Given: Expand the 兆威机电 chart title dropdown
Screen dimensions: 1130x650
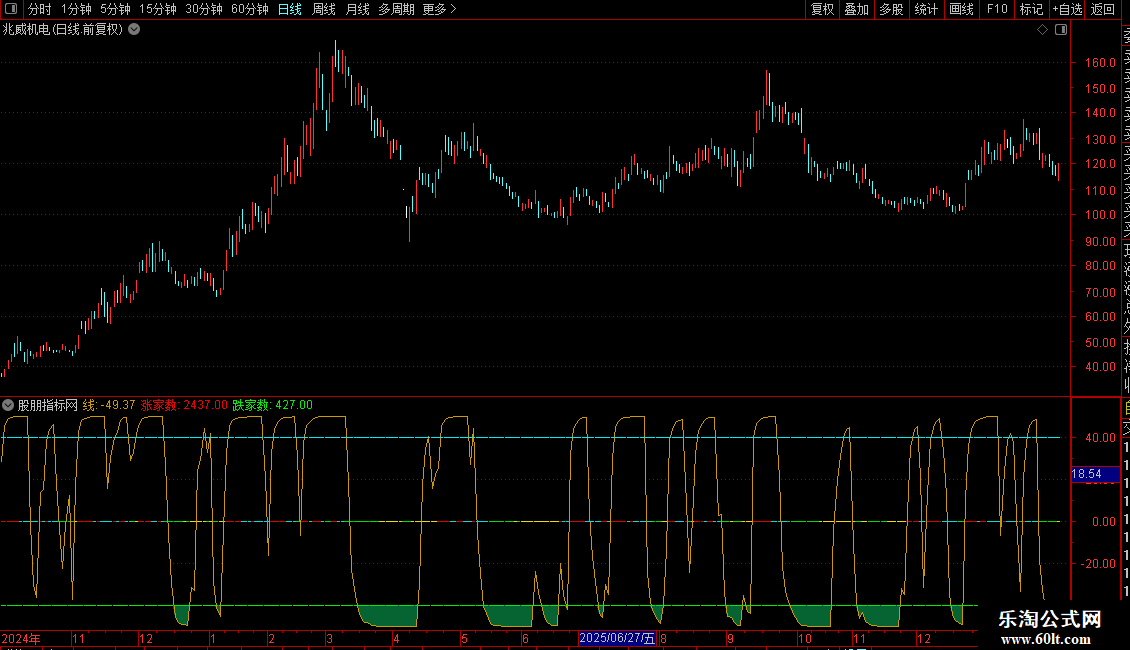Looking at the screenshot, I should tap(134, 29).
